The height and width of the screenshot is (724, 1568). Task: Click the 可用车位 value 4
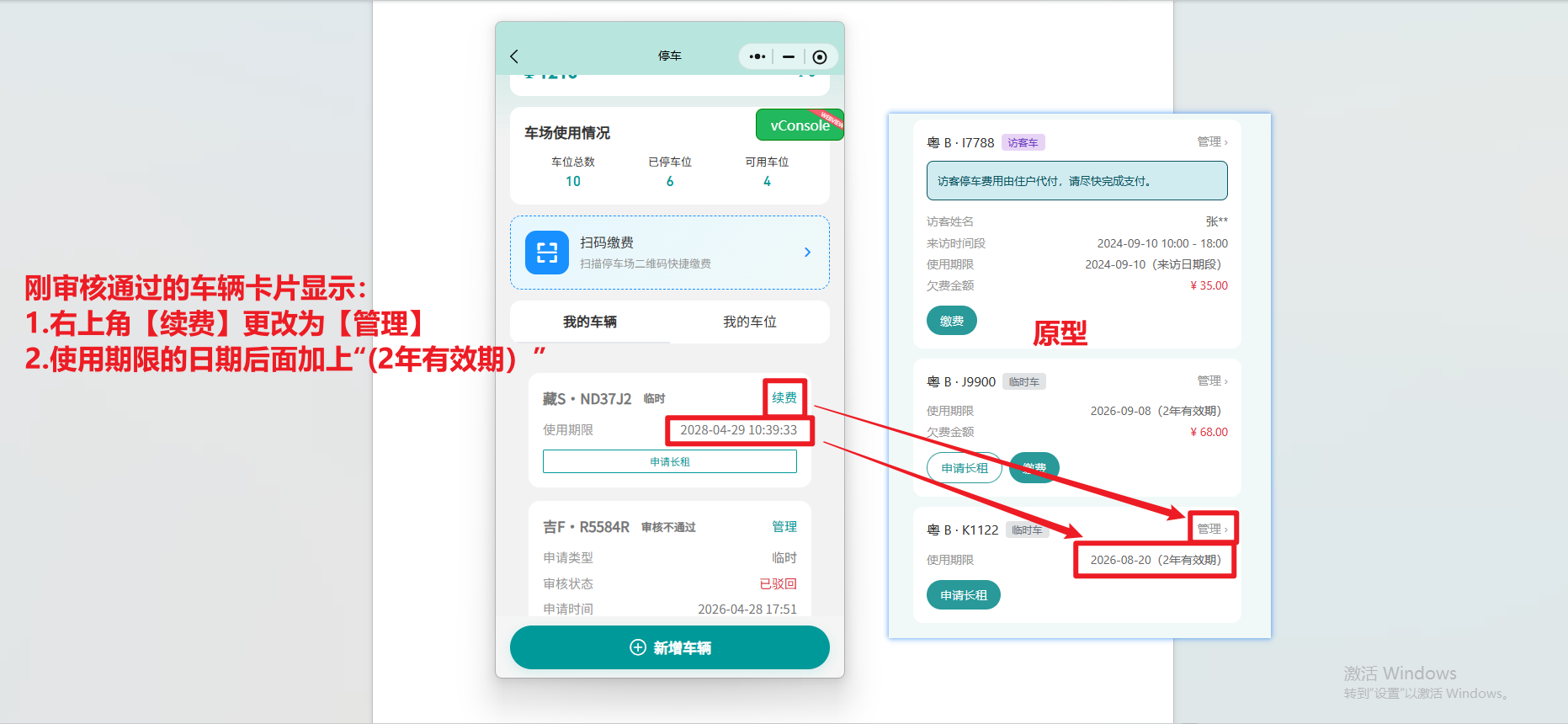click(x=767, y=181)
